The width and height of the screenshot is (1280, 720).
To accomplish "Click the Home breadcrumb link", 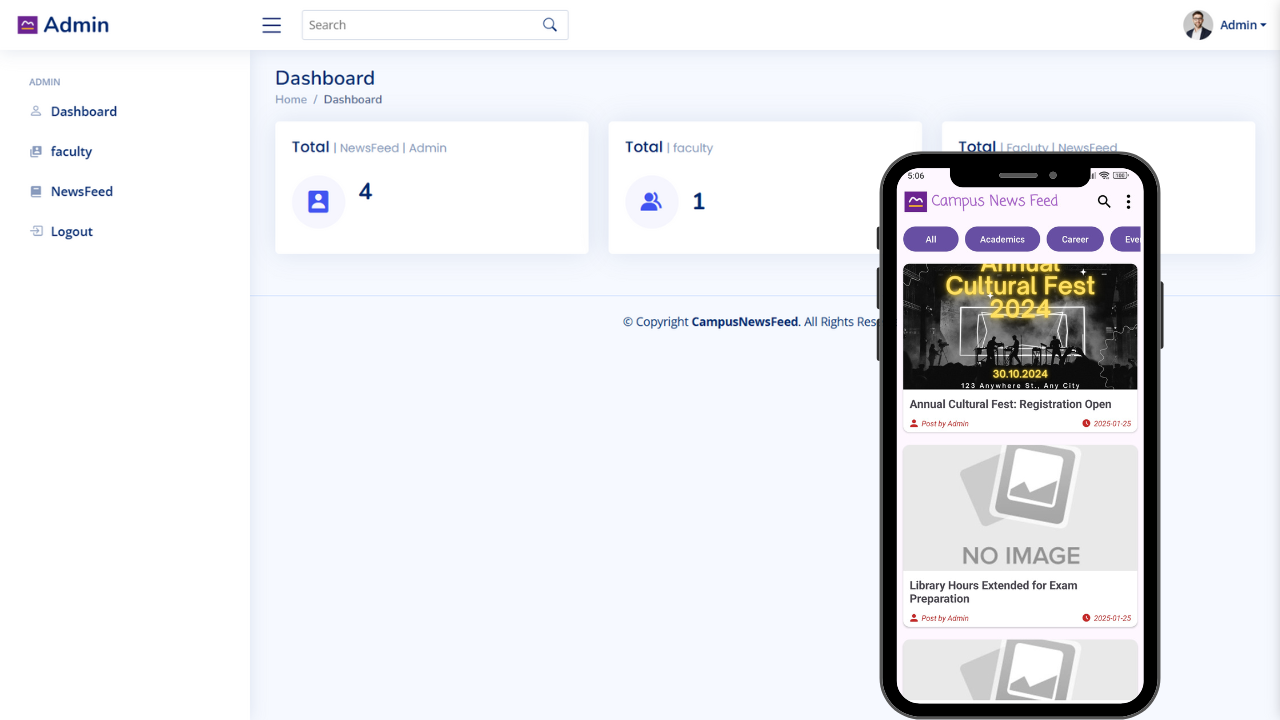I will 291,99.
